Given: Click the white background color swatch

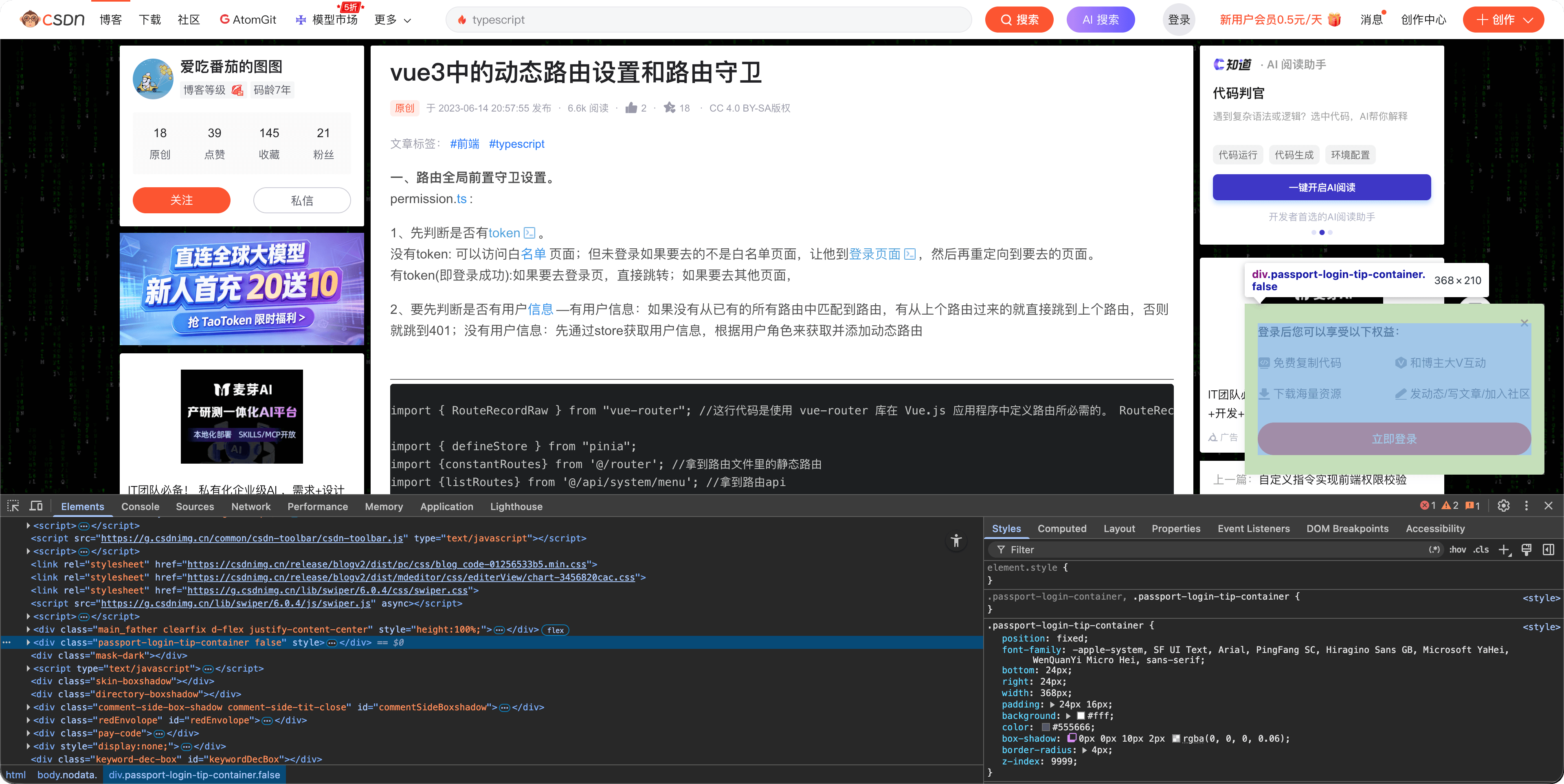Looking at the screenshot, I should tap(1081, 716).
